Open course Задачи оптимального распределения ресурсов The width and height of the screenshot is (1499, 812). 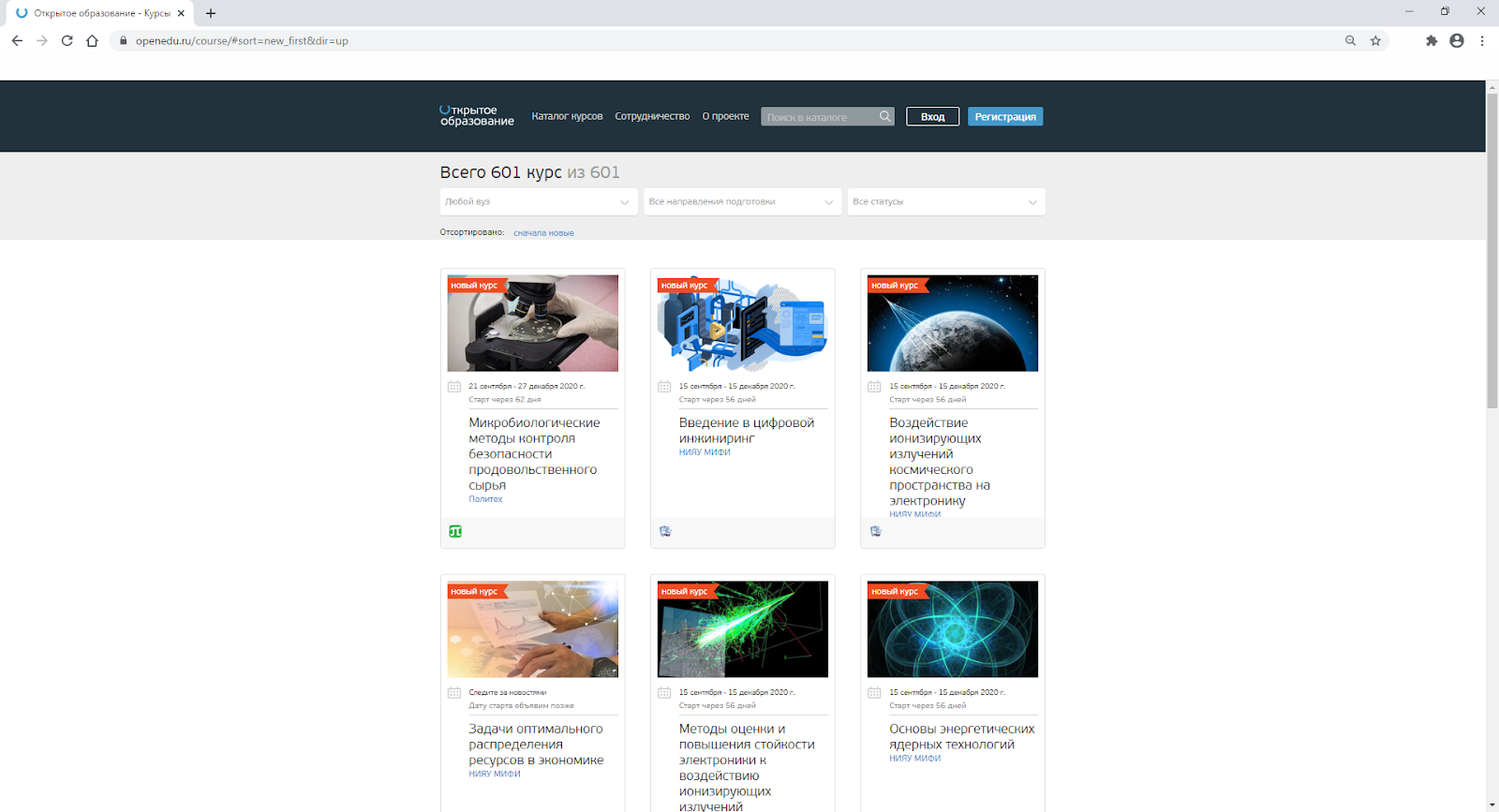click(536, 745)
